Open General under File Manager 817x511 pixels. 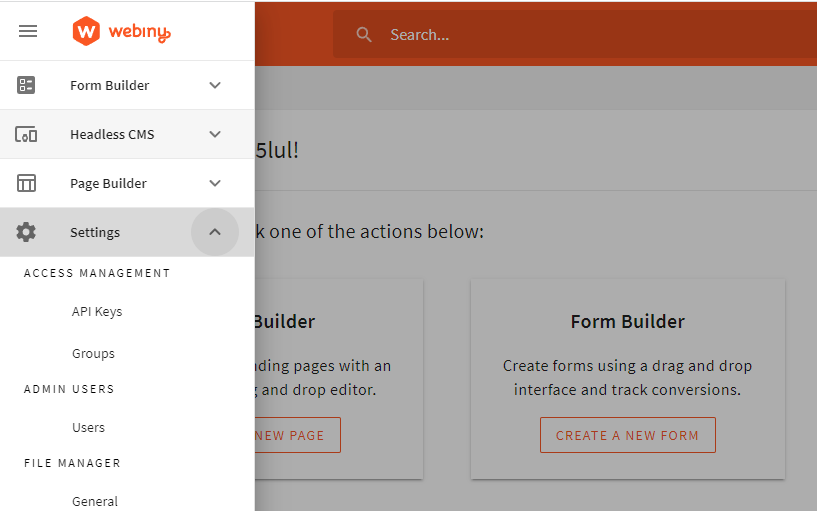point(95,501)
